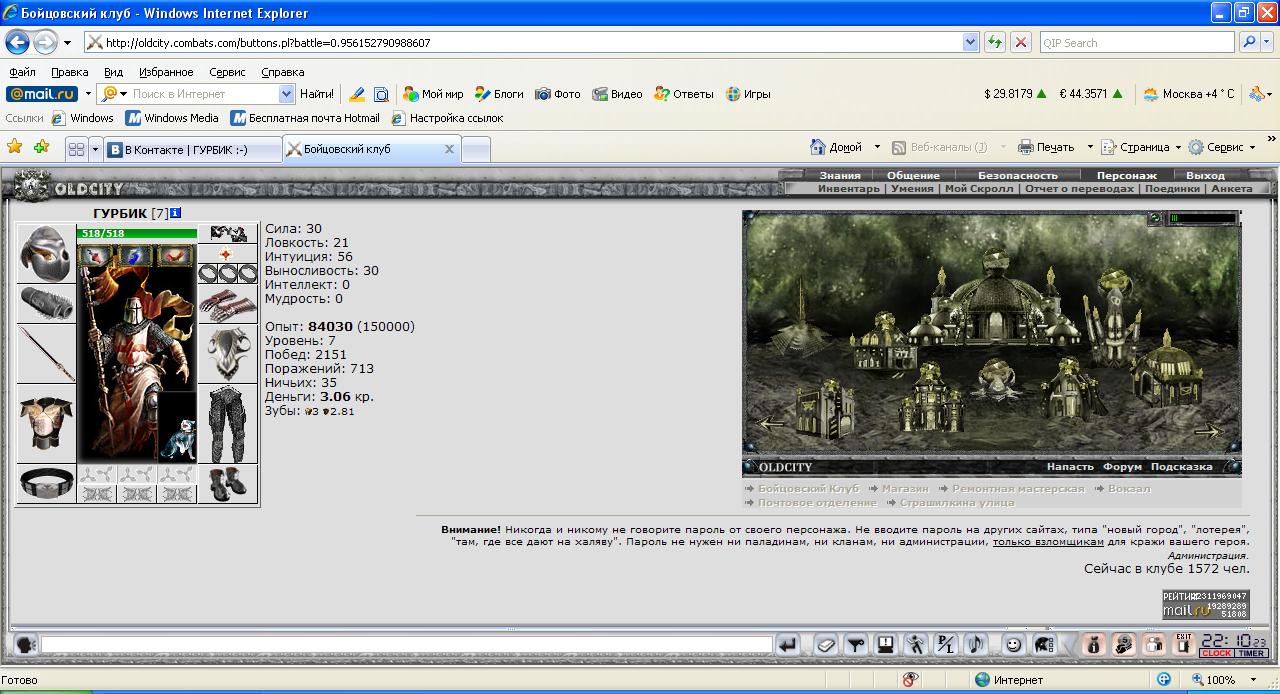Expand the mail.ru search field dropdown

[287, 93]
